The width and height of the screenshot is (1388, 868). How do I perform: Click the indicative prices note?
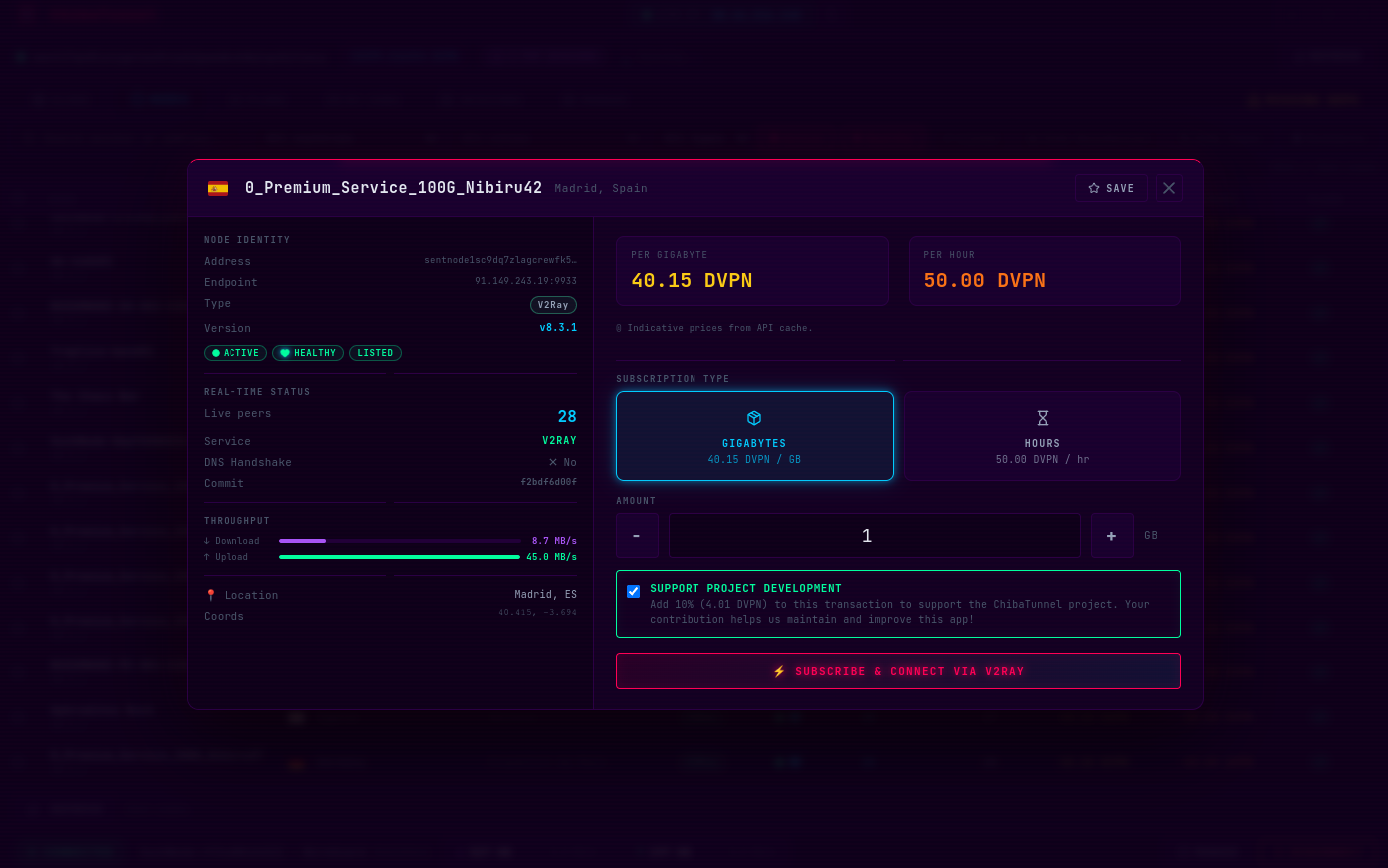click(x=714, y=328)
